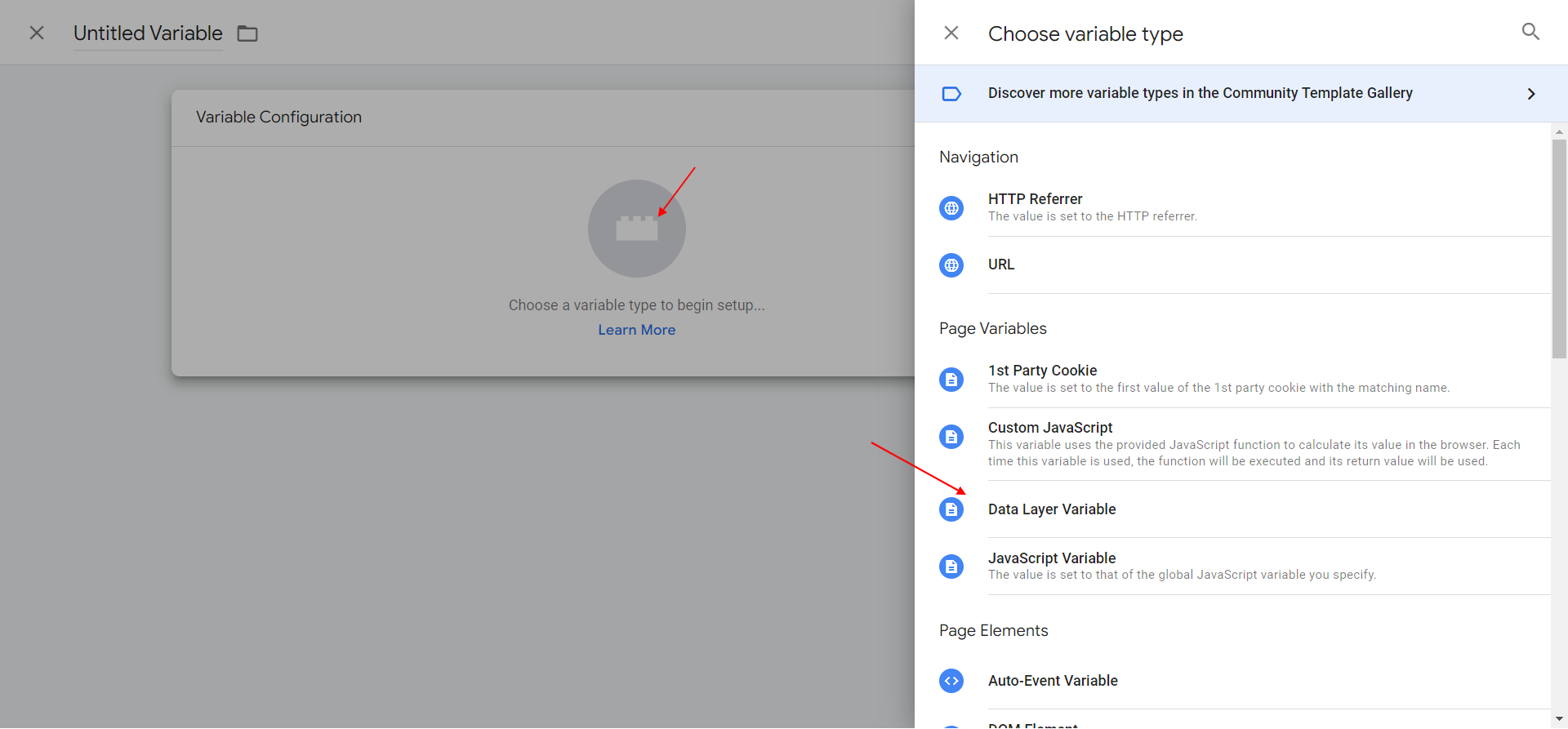Click the search magnifier icon in panel

pos(1530,32)
